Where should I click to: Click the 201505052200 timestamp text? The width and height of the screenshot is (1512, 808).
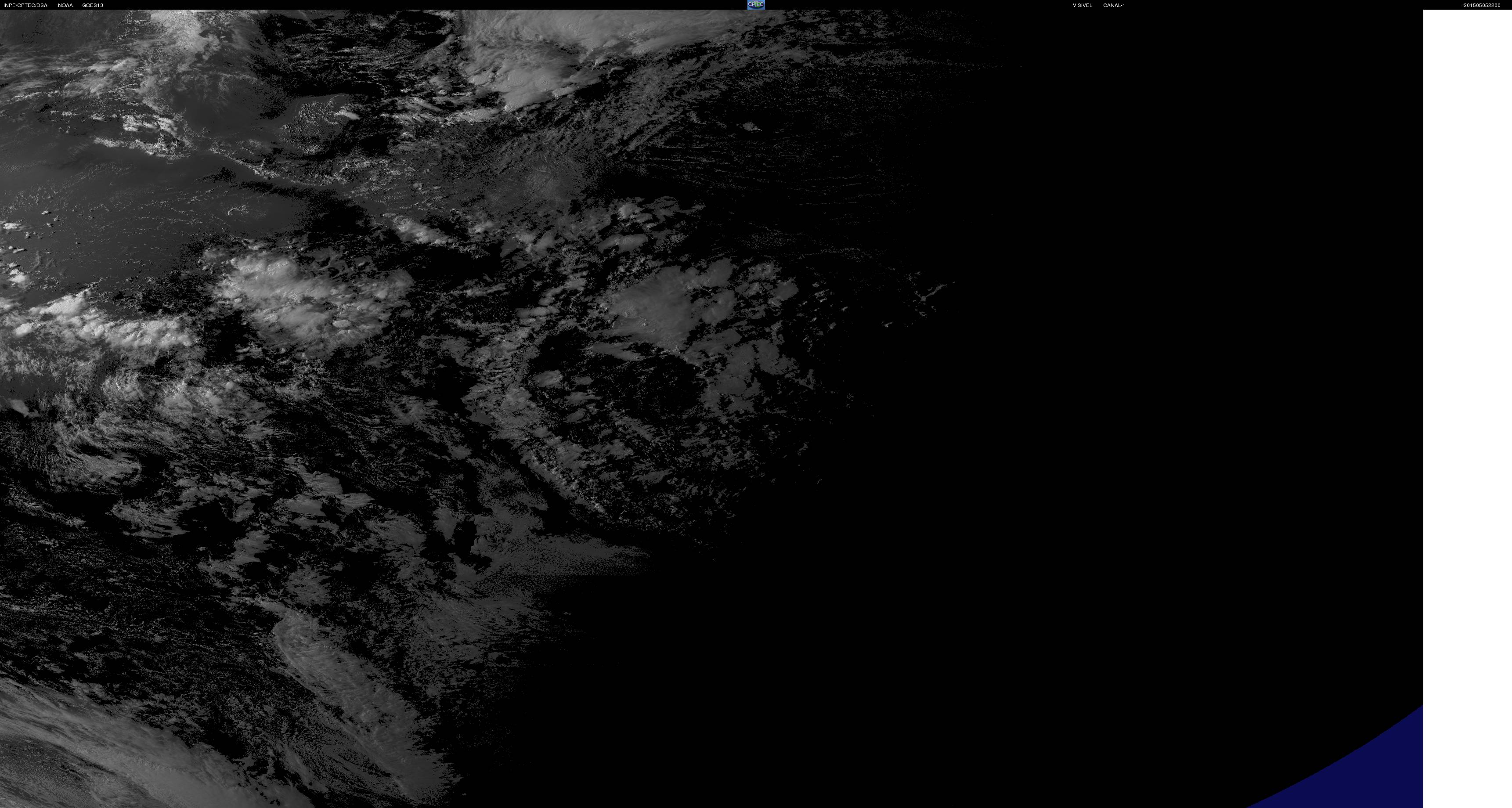coord(1481,5)
